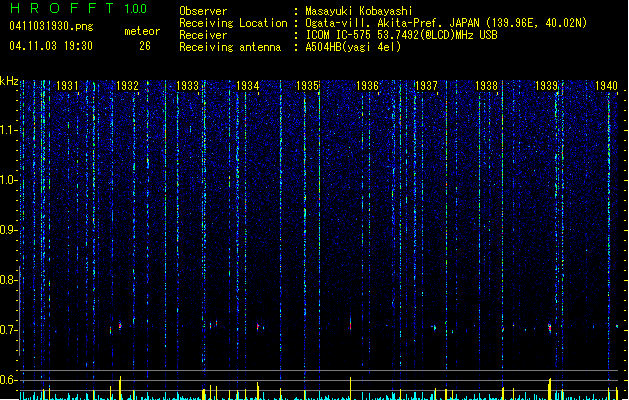Click the receiver text ICOM IC-575
629x400 pixels.
point(340,35)
